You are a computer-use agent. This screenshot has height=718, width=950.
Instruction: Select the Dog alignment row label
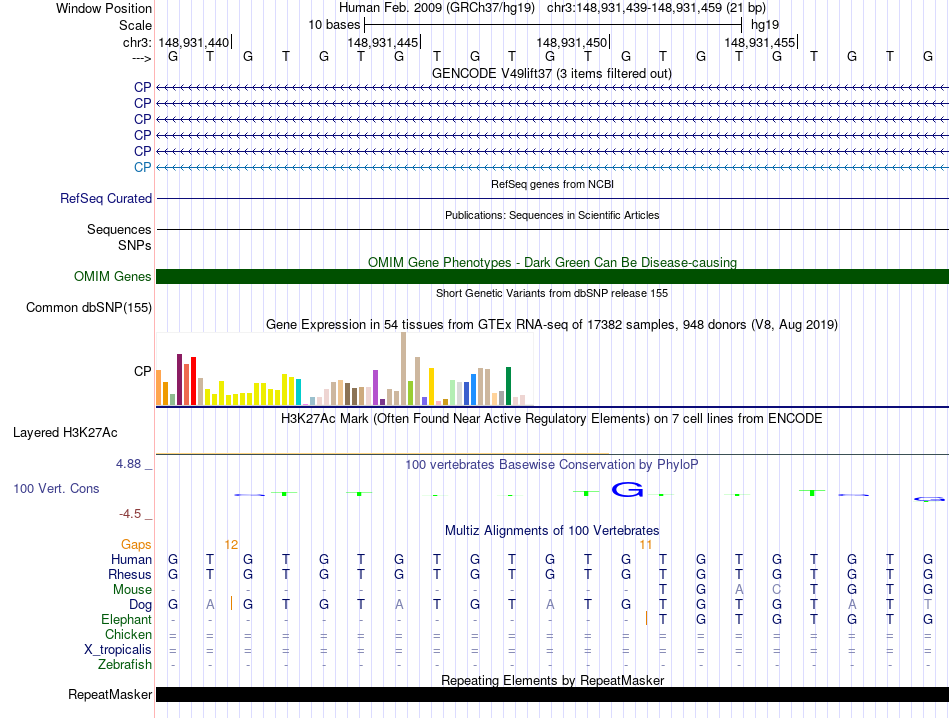[x=141, y=605]
